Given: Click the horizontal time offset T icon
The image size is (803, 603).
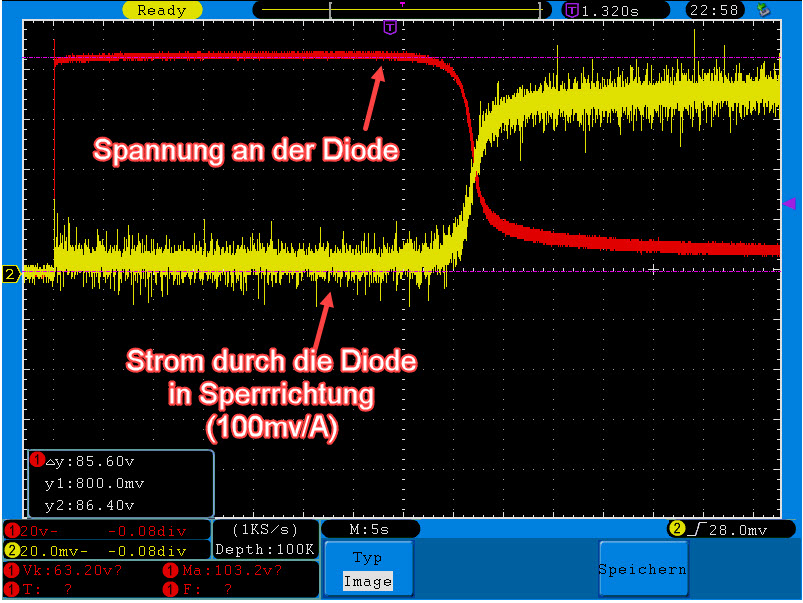Looking at the screenshot, I should click(x=572, y=10).
